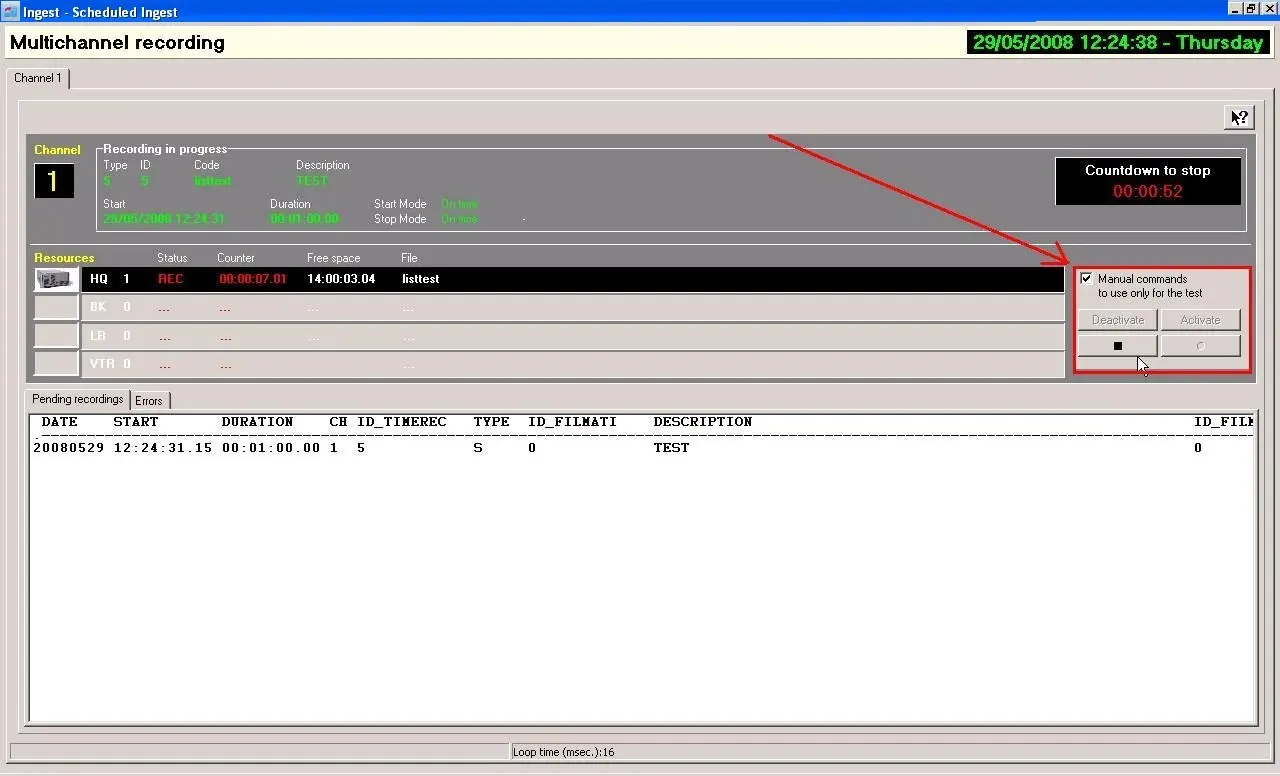Select the Channel 1 tab
1280x776 pixels.
point(38,78)
